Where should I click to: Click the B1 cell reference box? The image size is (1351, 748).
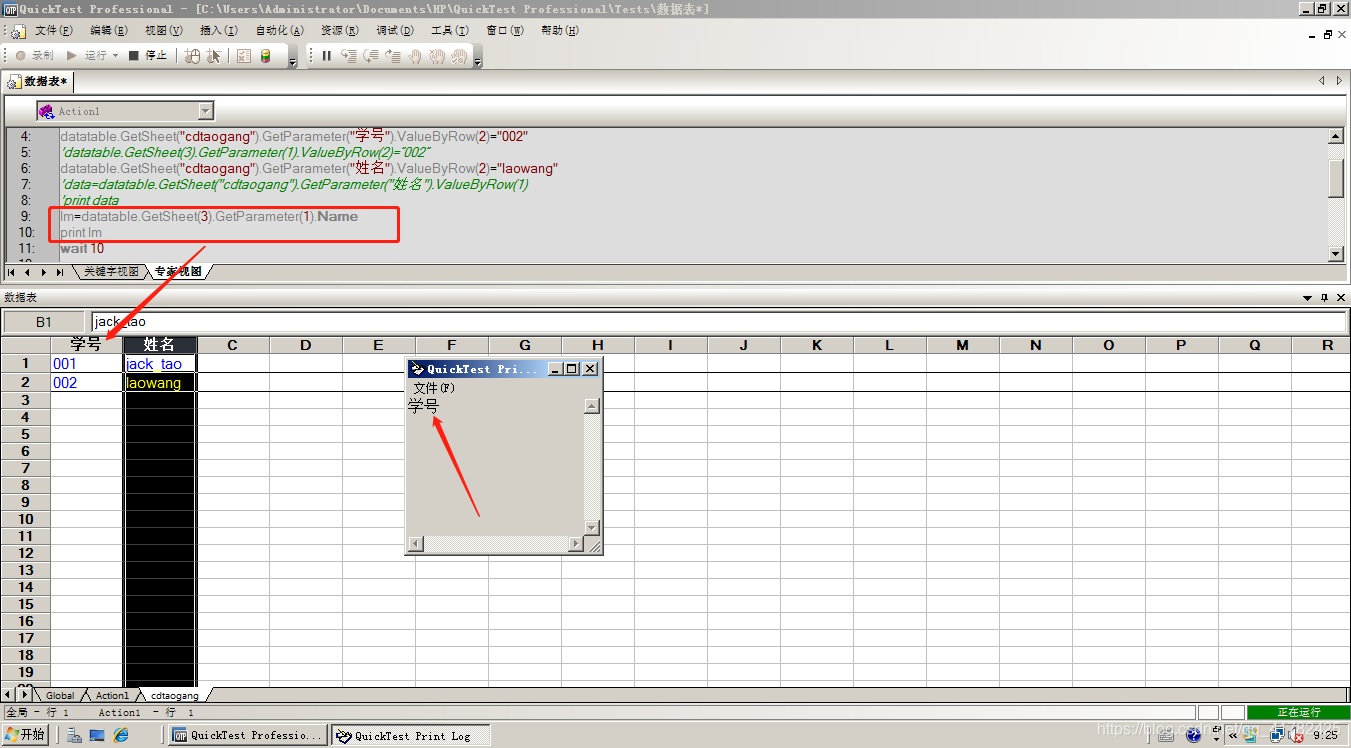[44, 322]
